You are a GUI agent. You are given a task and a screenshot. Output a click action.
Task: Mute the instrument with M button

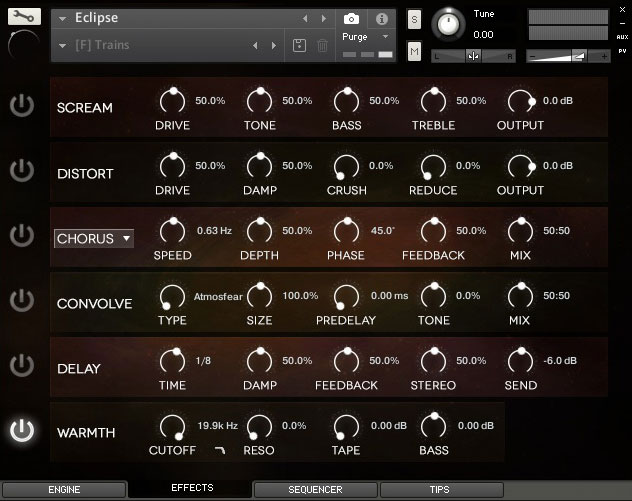pos(415,50)
